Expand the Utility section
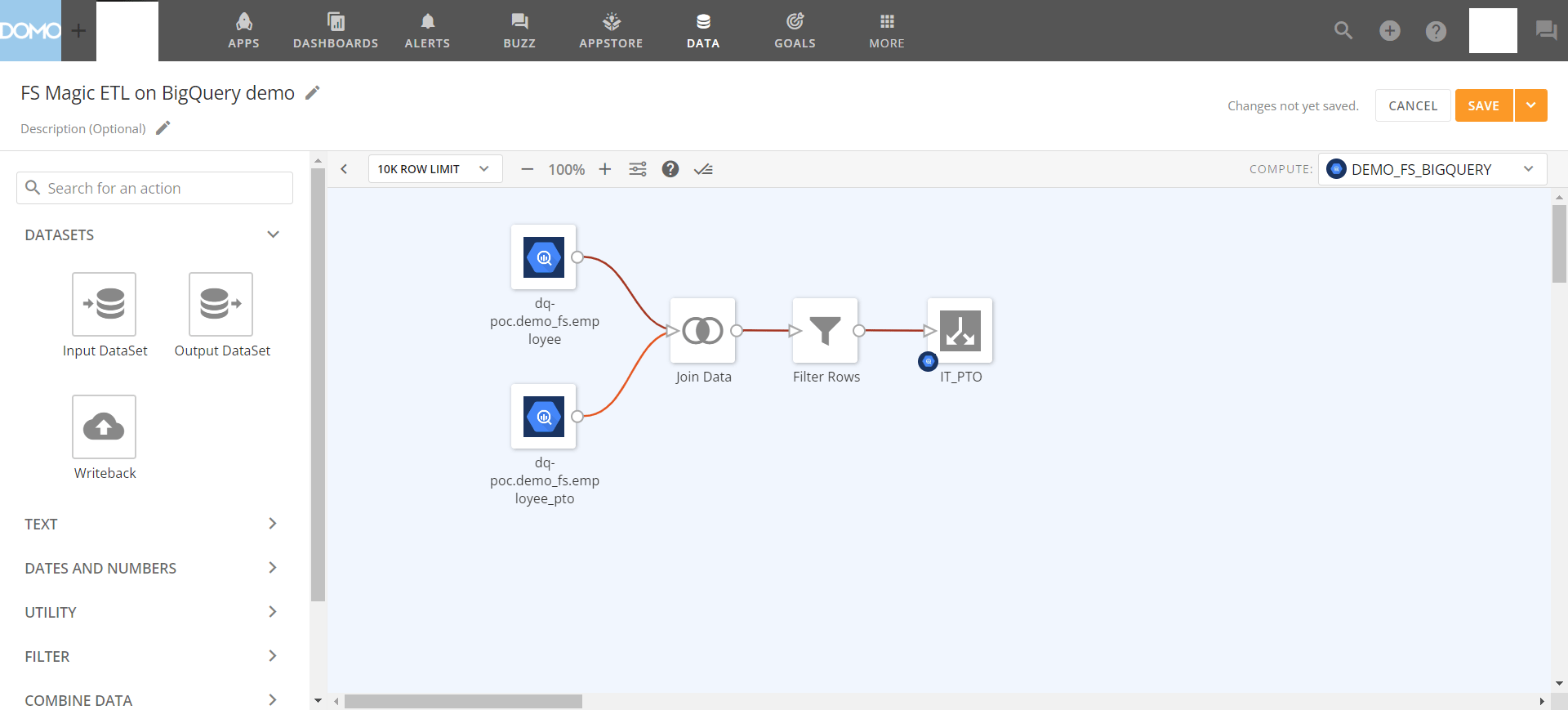 click(x=151, y=612)
